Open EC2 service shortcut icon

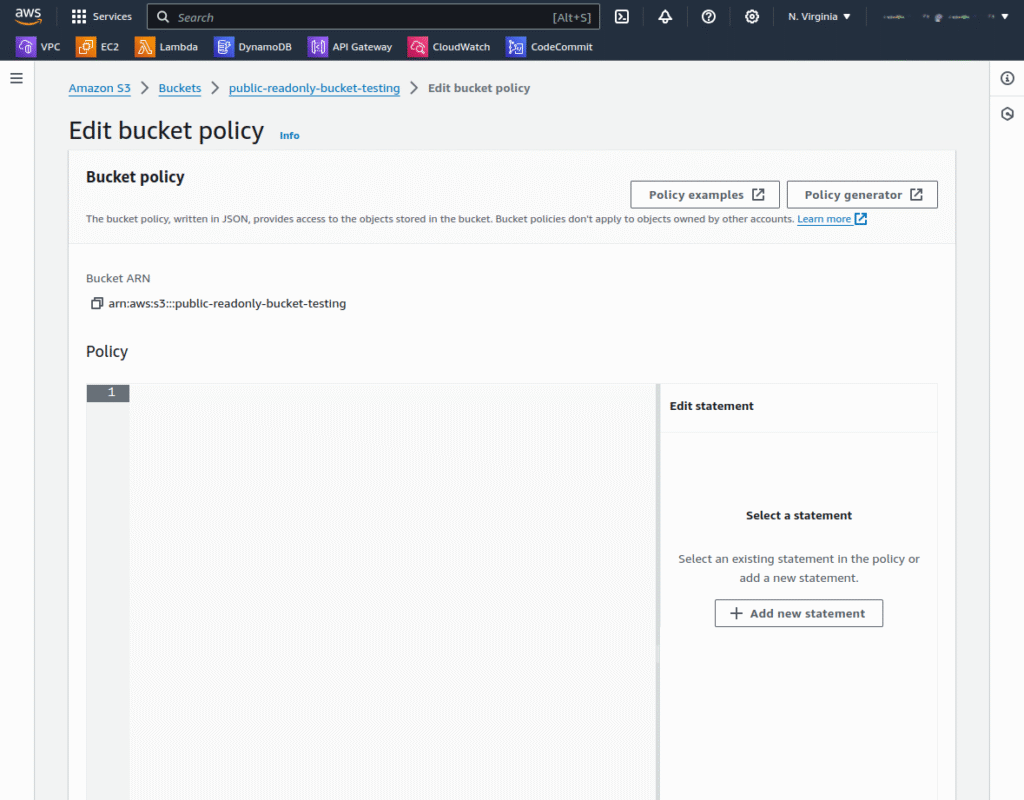click(x=86, y=47)
